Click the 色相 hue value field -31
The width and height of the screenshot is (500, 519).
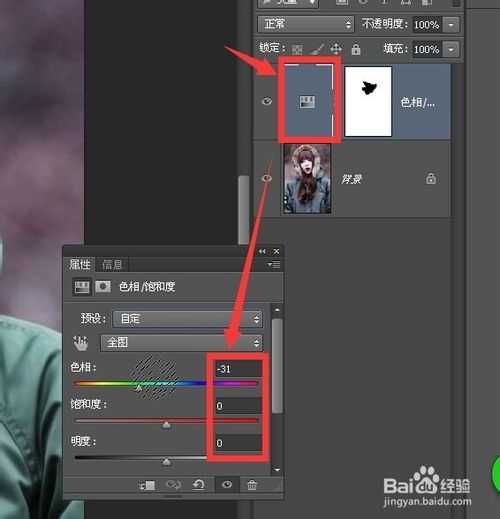coord(238,369)
